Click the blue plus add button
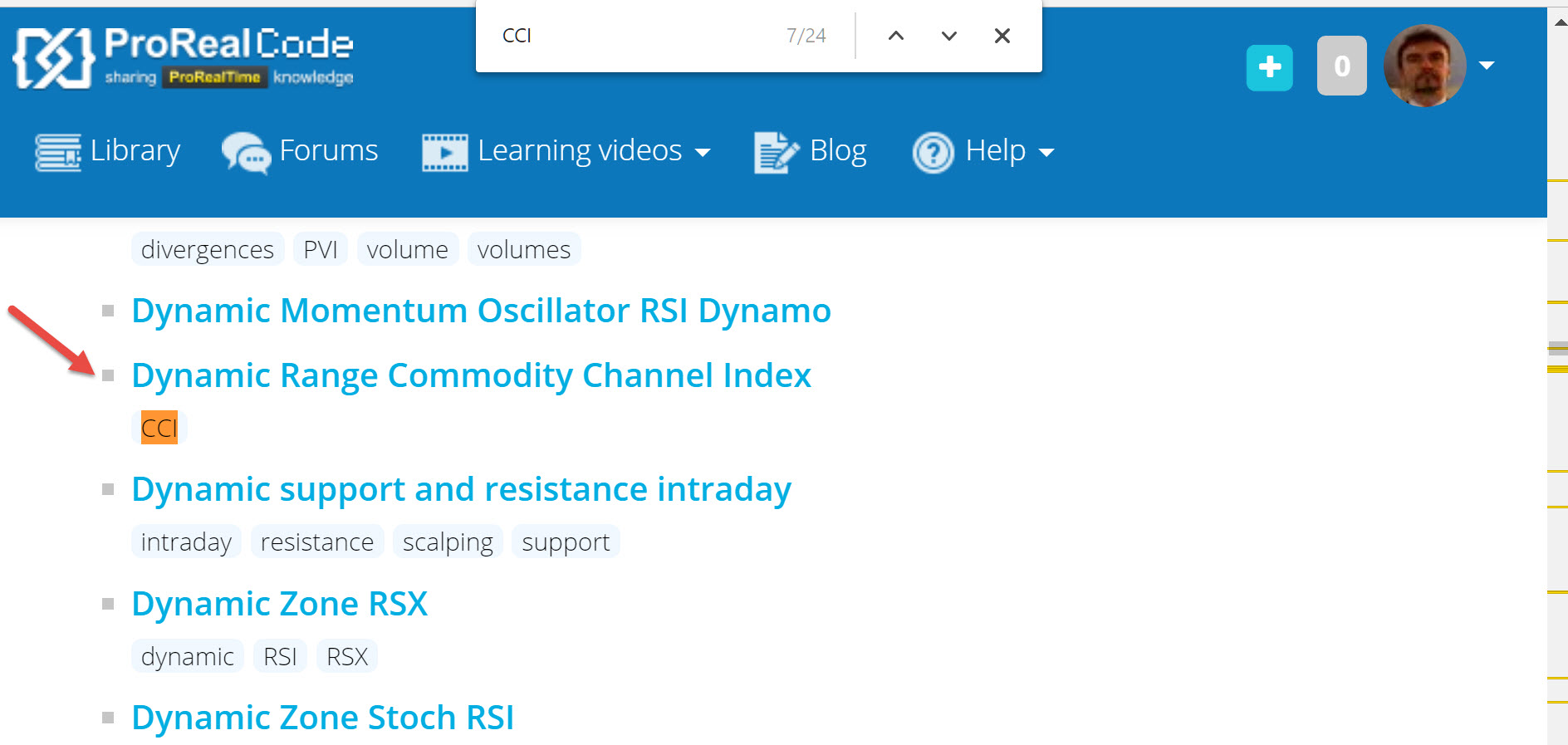The width and height of the screenshot is (1568, 745). 1269,67
